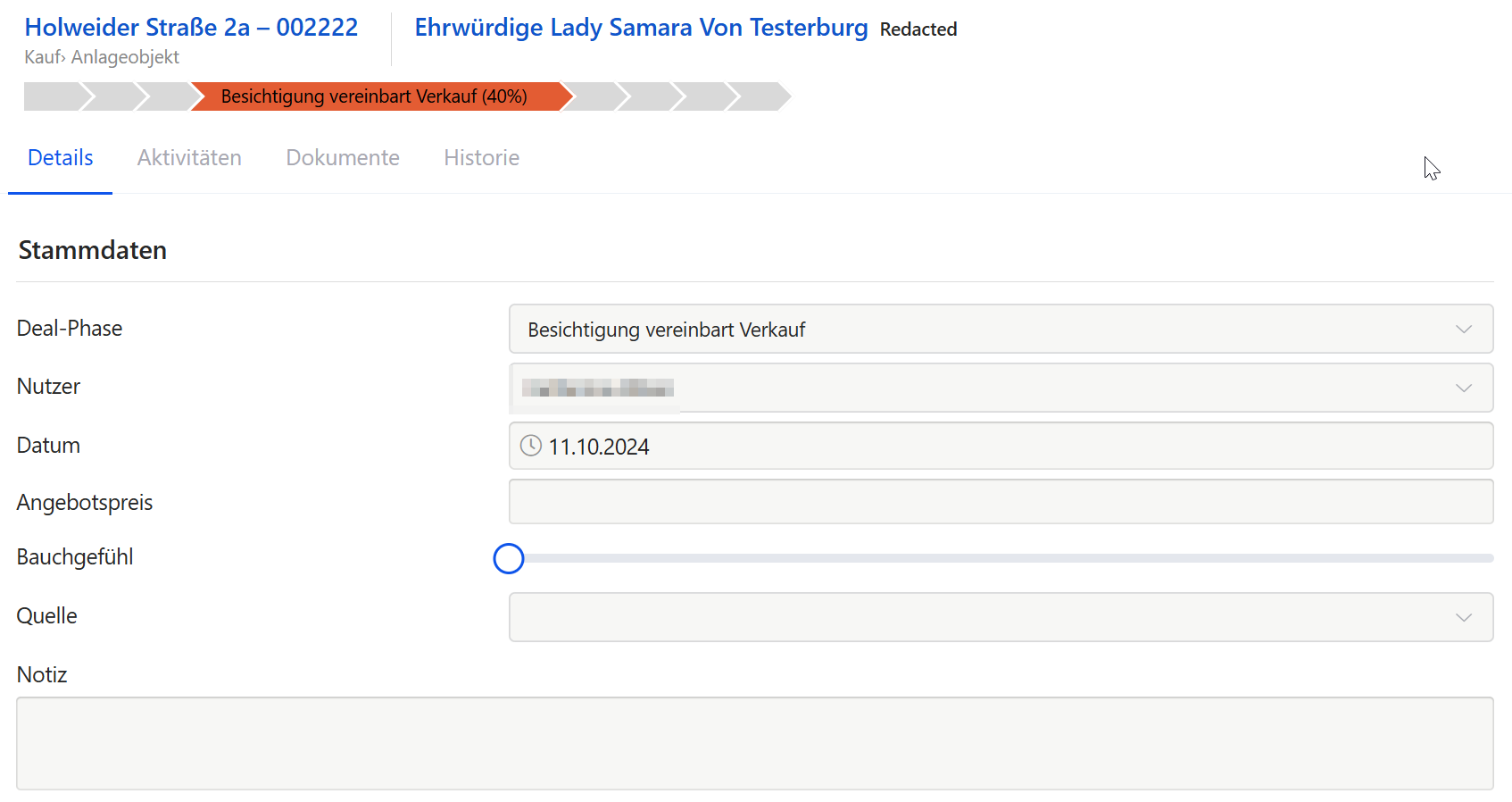Viewport: 1512px width, 802px height.
Task: Open the Nutzer dropdown
Action: click(x=1463, y=388)
